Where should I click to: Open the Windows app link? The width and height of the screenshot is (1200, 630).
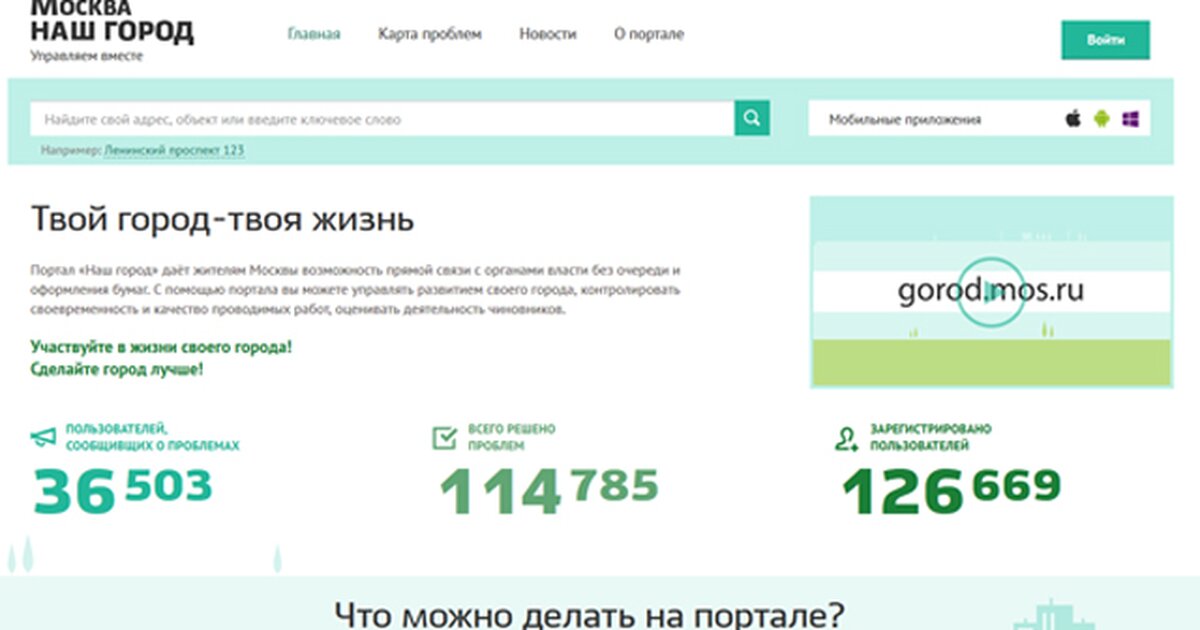(1130, 119)
